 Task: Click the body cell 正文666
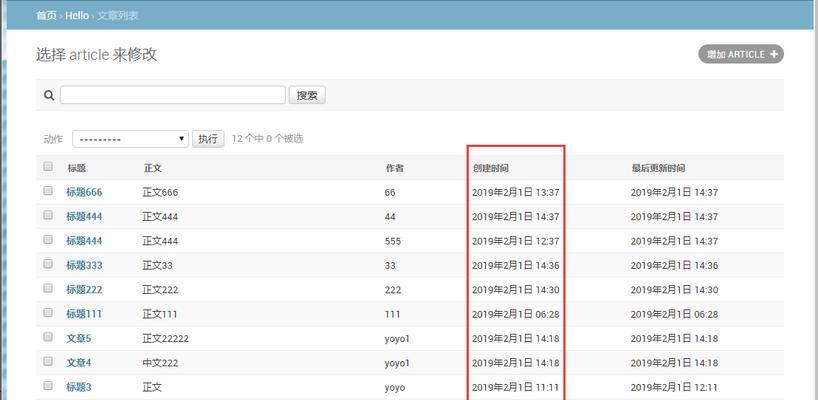160,192
